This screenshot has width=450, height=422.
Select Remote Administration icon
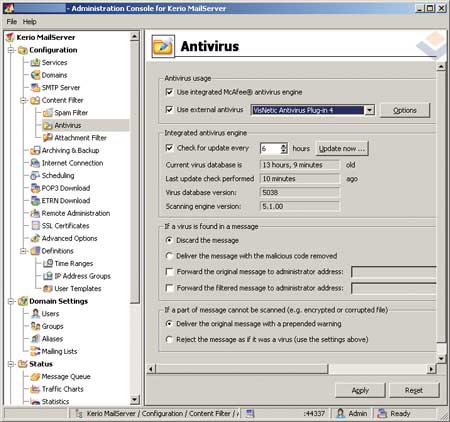pyautogui.click(x=35, y=213)
